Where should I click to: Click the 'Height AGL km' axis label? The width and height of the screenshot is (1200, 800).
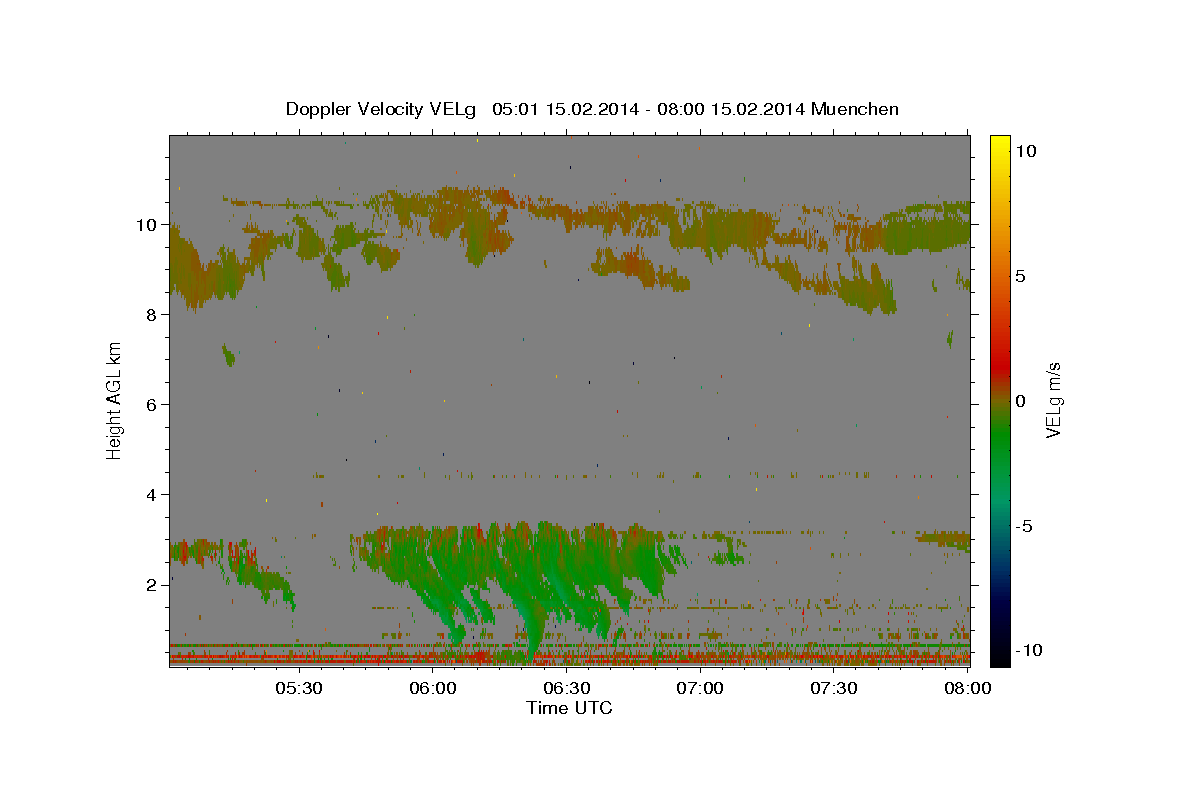[115, 400]
